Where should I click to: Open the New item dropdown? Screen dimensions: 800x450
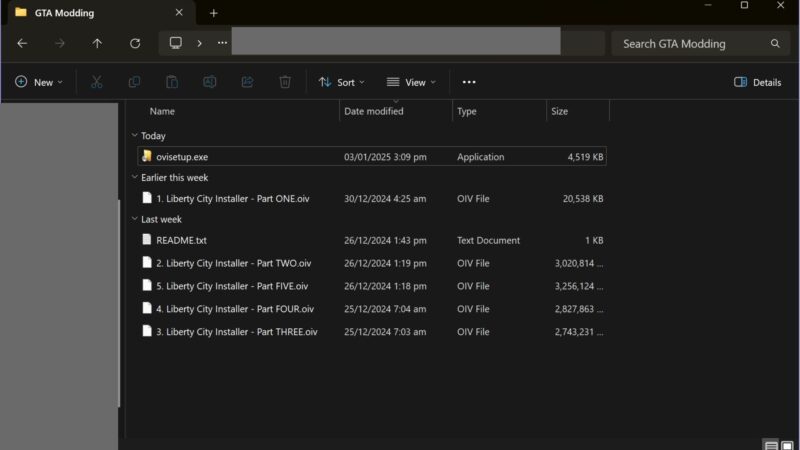39,82
